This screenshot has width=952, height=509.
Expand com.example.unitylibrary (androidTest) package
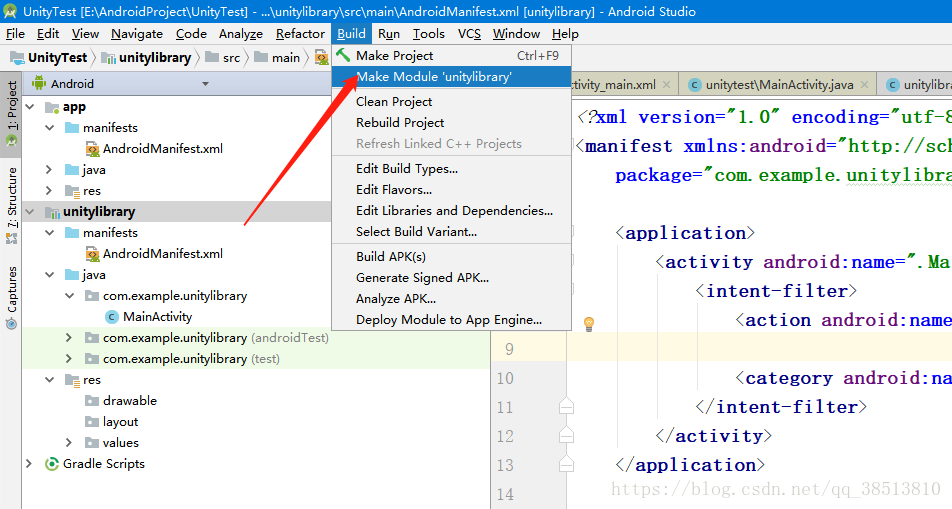click(x=70, y=338)
